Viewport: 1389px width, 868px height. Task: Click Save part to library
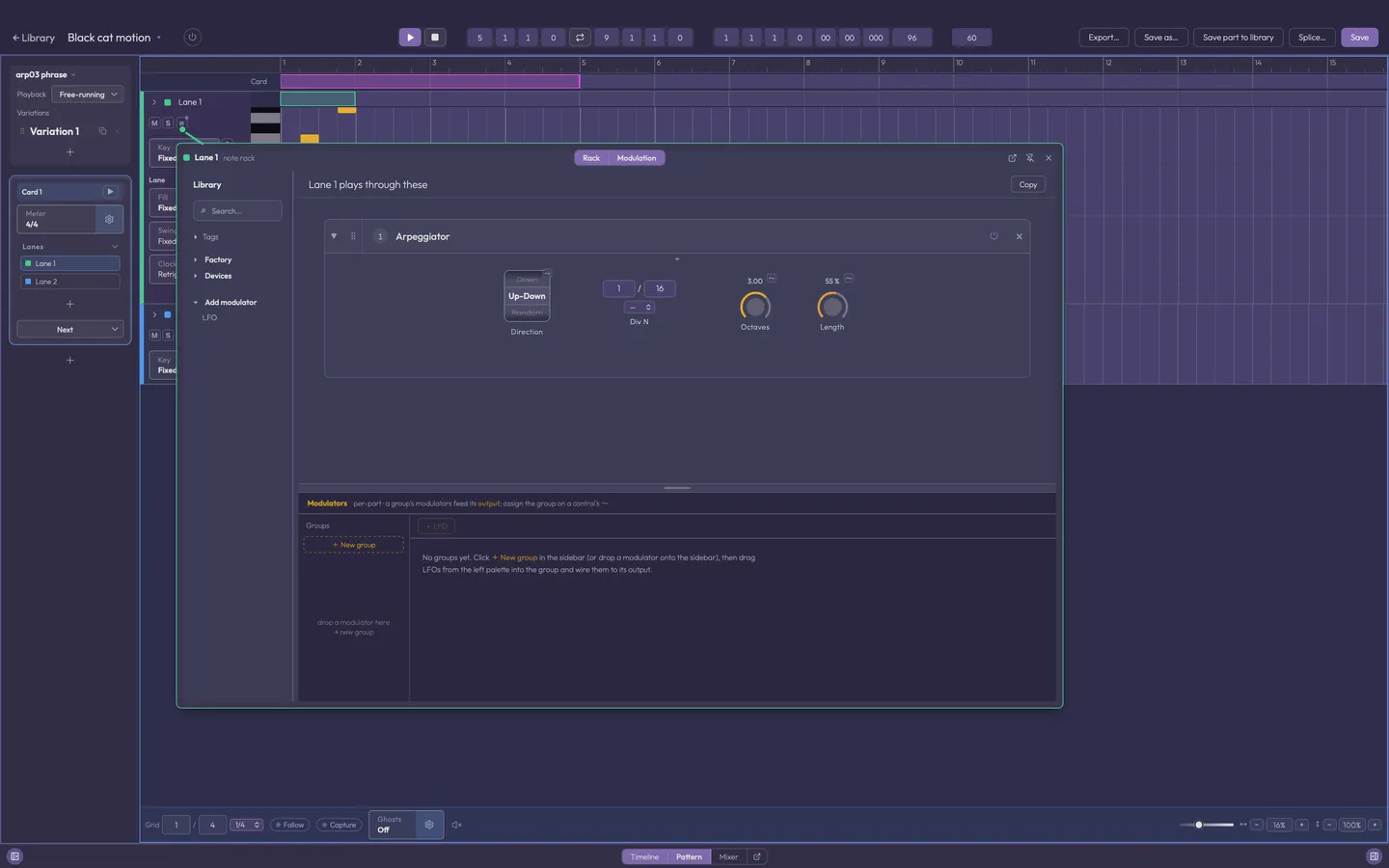1238,38
